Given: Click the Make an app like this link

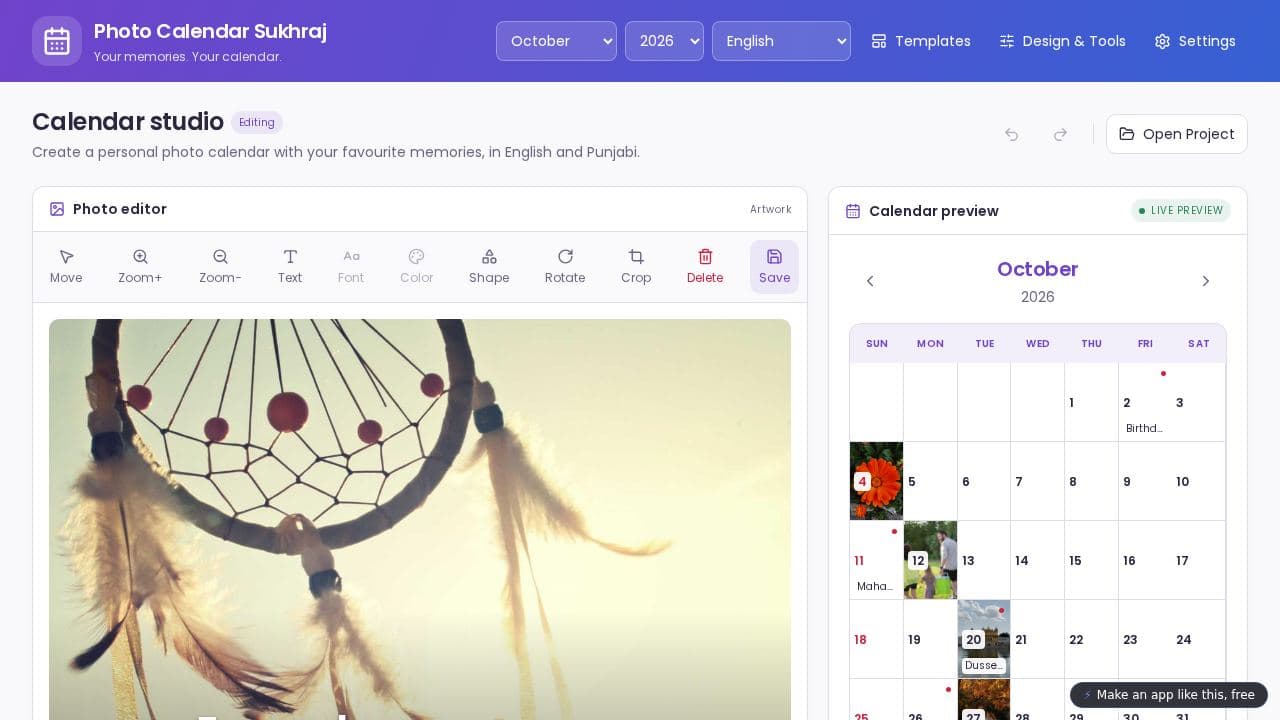Looking at the screenshot, I should (x=1169, y=695).
